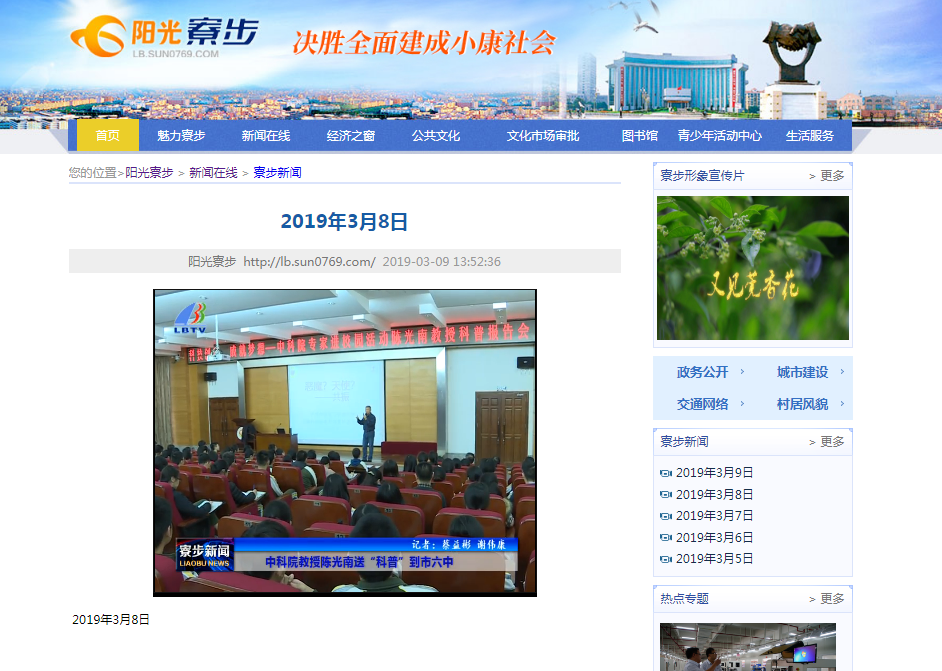
Task: Open the 城市建设 link
Action: tap(802, 372)
